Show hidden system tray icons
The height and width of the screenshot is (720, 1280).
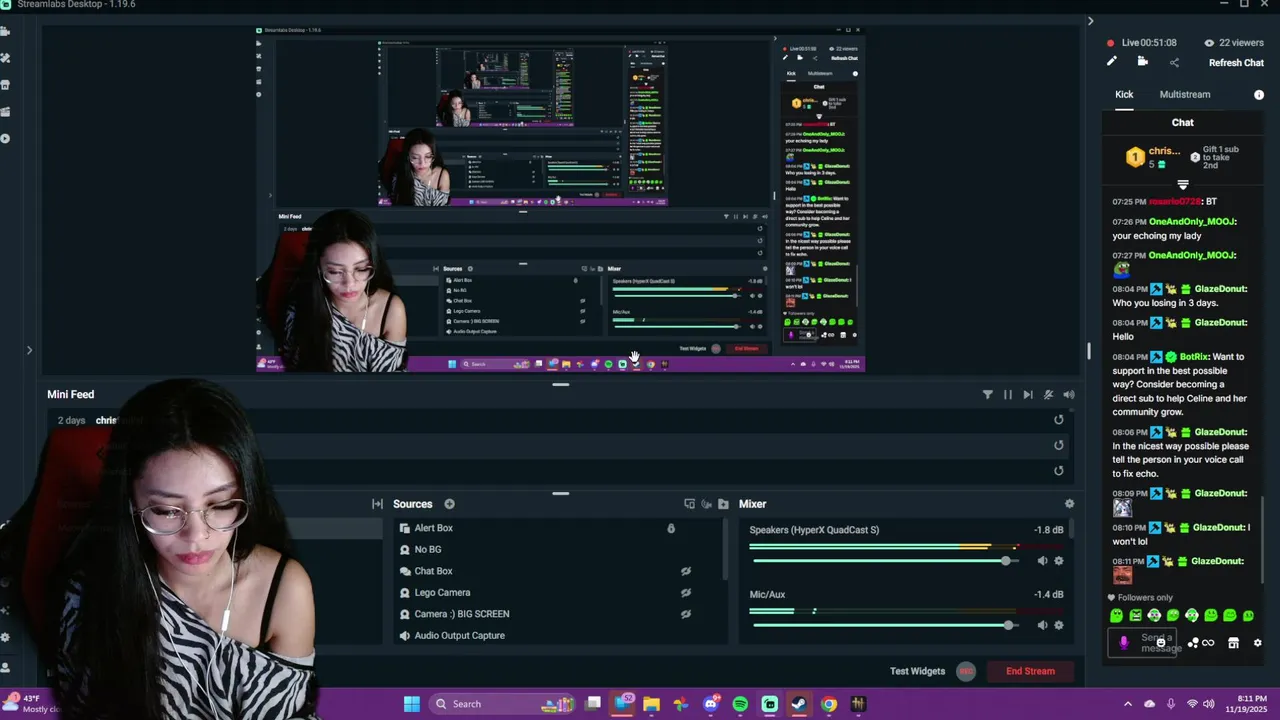1128,704
